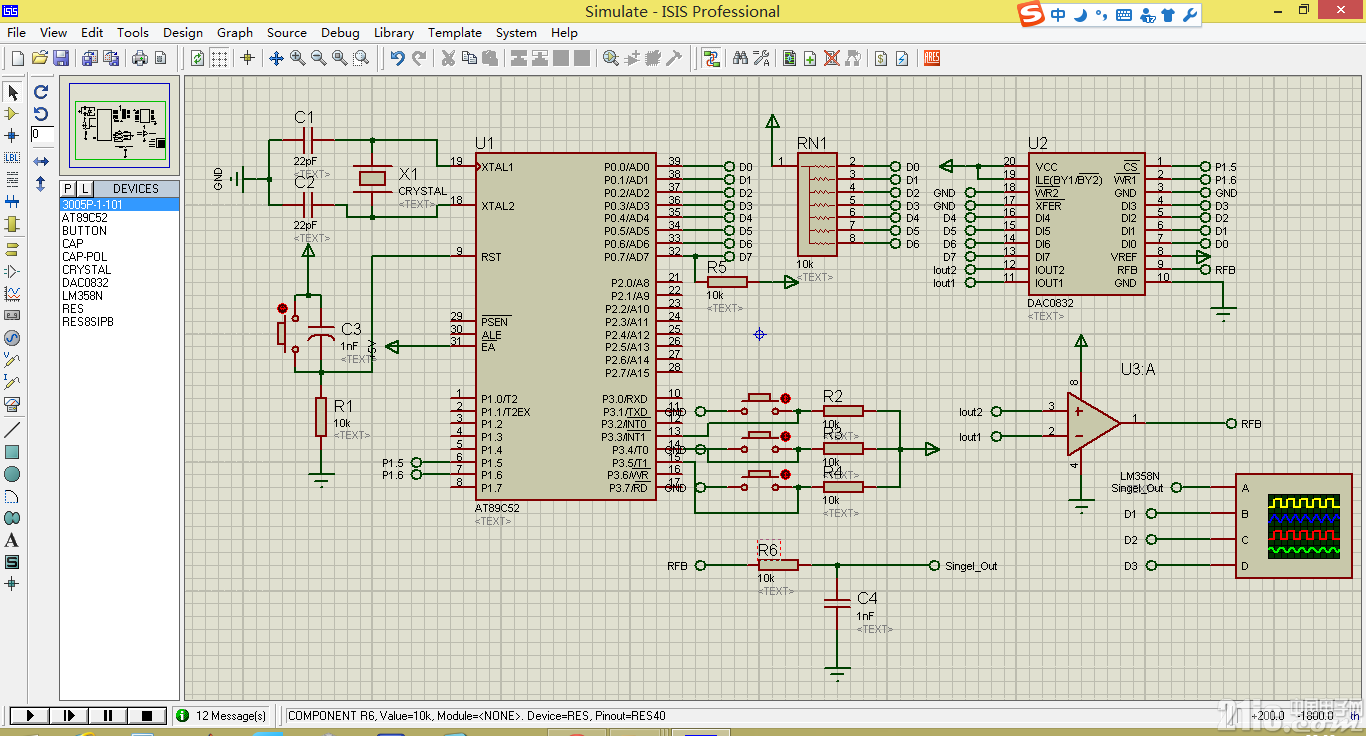Start the simulation with Play

[x=29, y=715]
